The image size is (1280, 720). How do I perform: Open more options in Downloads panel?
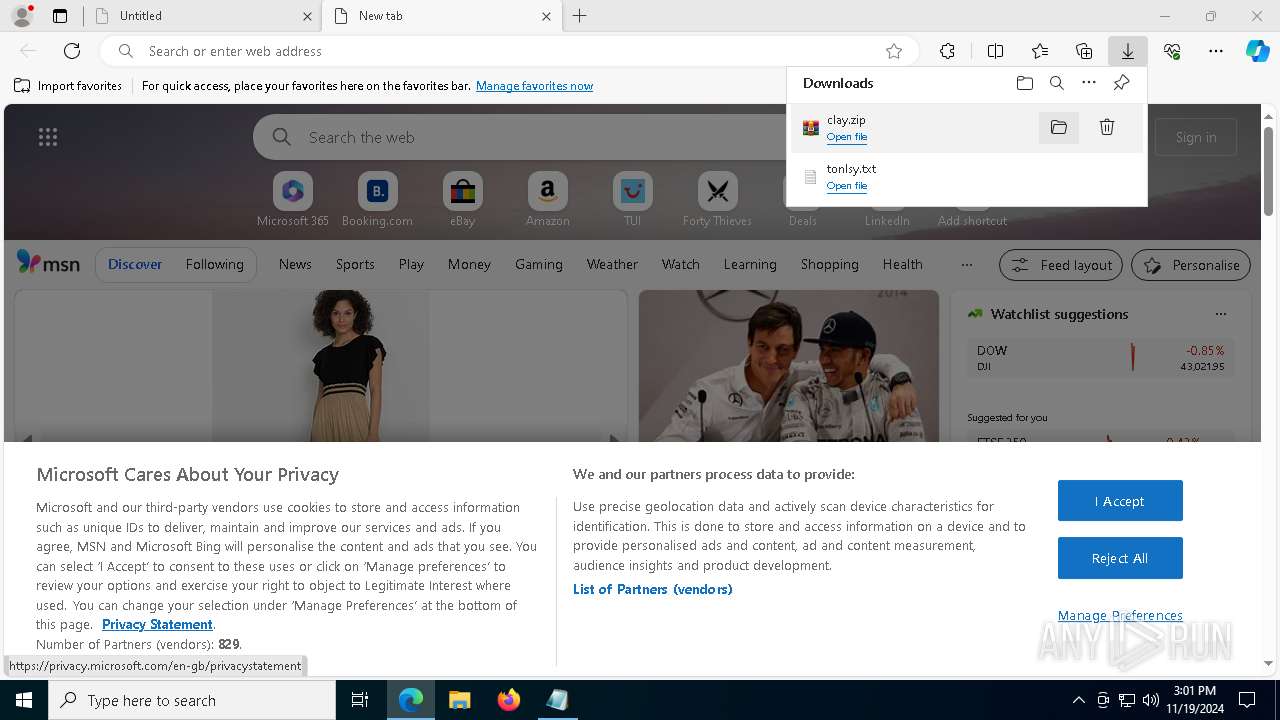coord(1089,83)
